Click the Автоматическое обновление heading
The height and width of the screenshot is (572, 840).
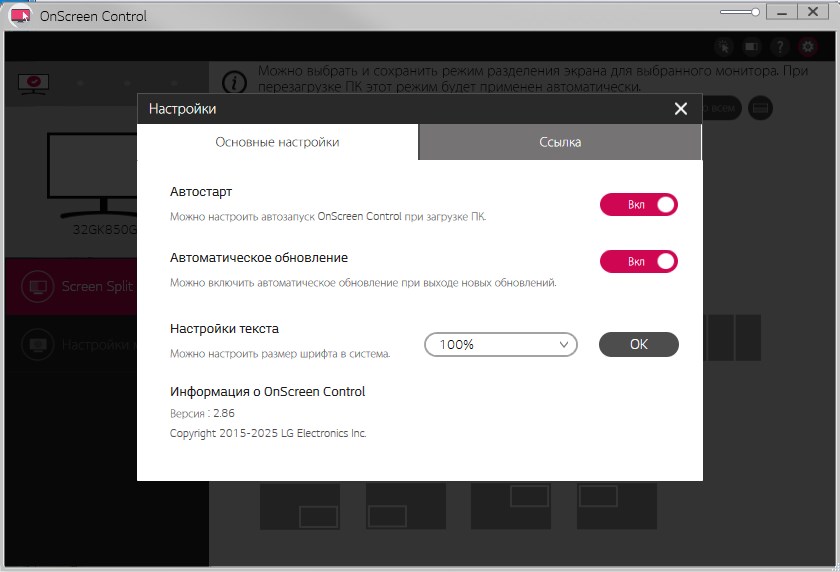259,258
